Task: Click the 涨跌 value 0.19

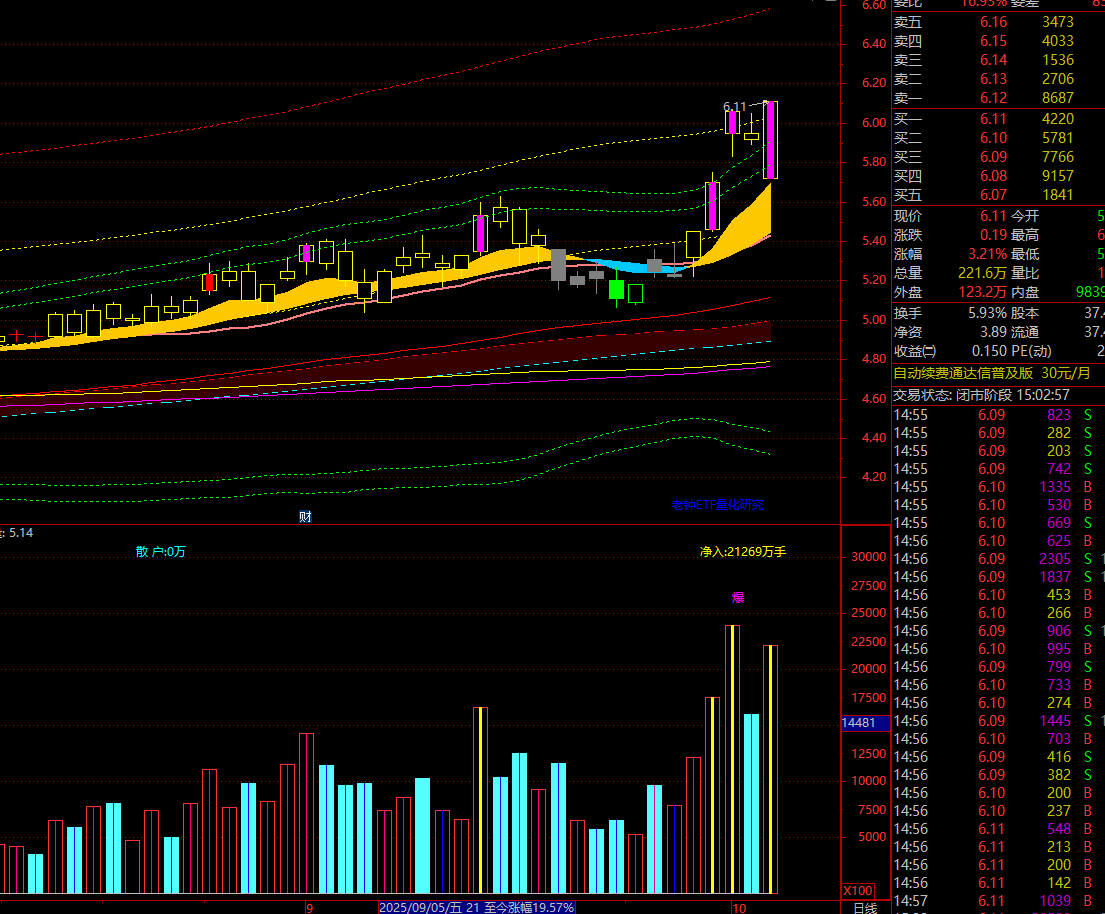Action: point(993,235)
